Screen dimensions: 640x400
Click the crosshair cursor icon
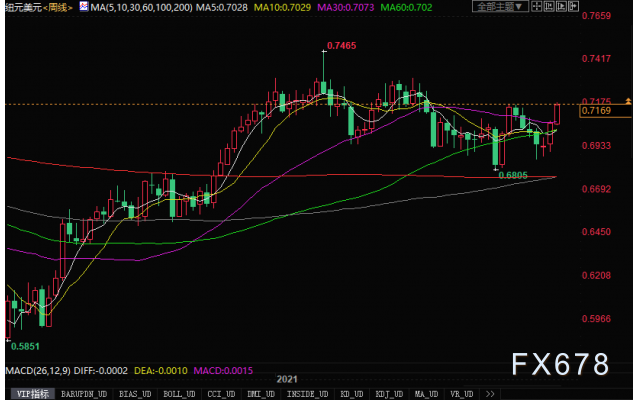click(x=537, y=6)
